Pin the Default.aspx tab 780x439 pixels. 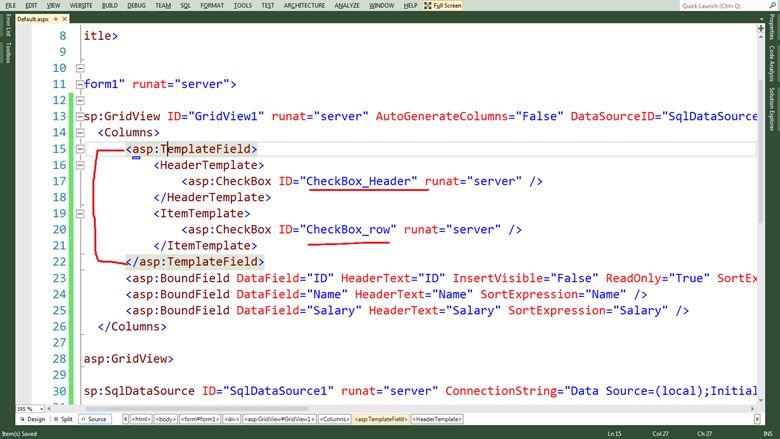56,19
